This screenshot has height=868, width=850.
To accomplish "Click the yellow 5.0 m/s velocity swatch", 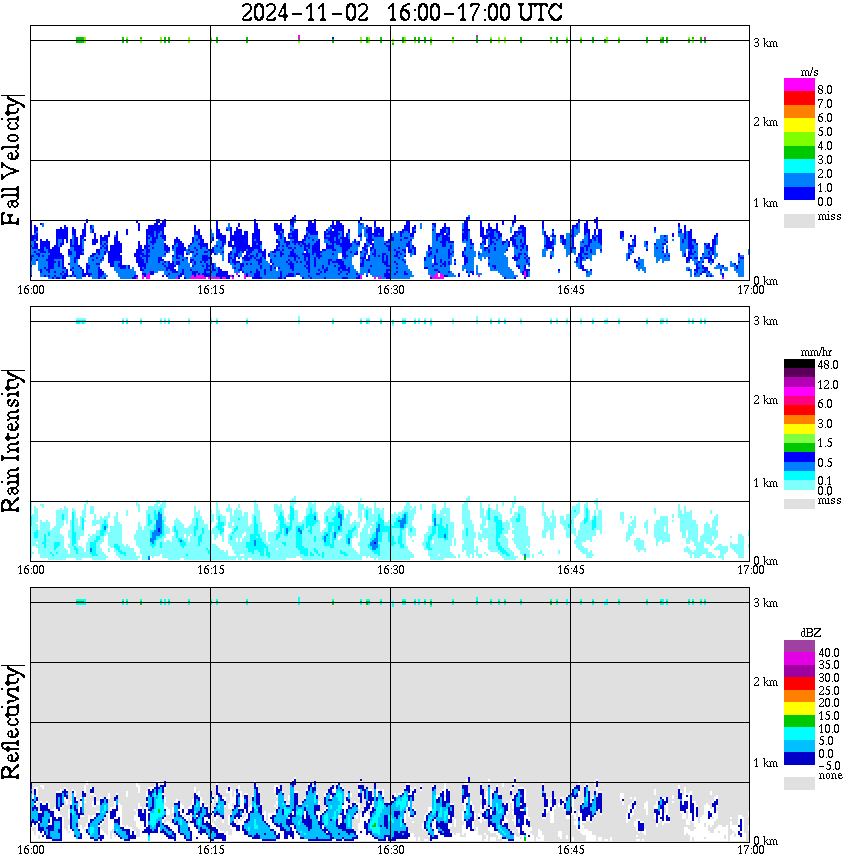I will pyautogui.click(x=799, y=126).
